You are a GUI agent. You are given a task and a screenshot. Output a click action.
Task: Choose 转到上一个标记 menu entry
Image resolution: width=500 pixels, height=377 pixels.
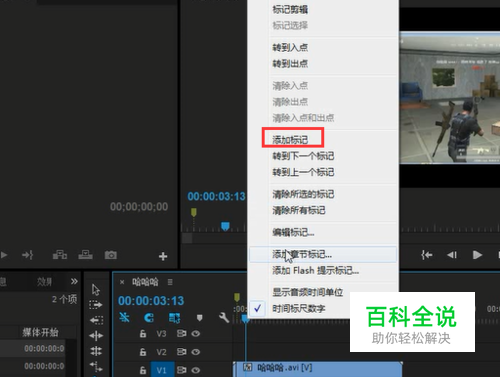303,172
